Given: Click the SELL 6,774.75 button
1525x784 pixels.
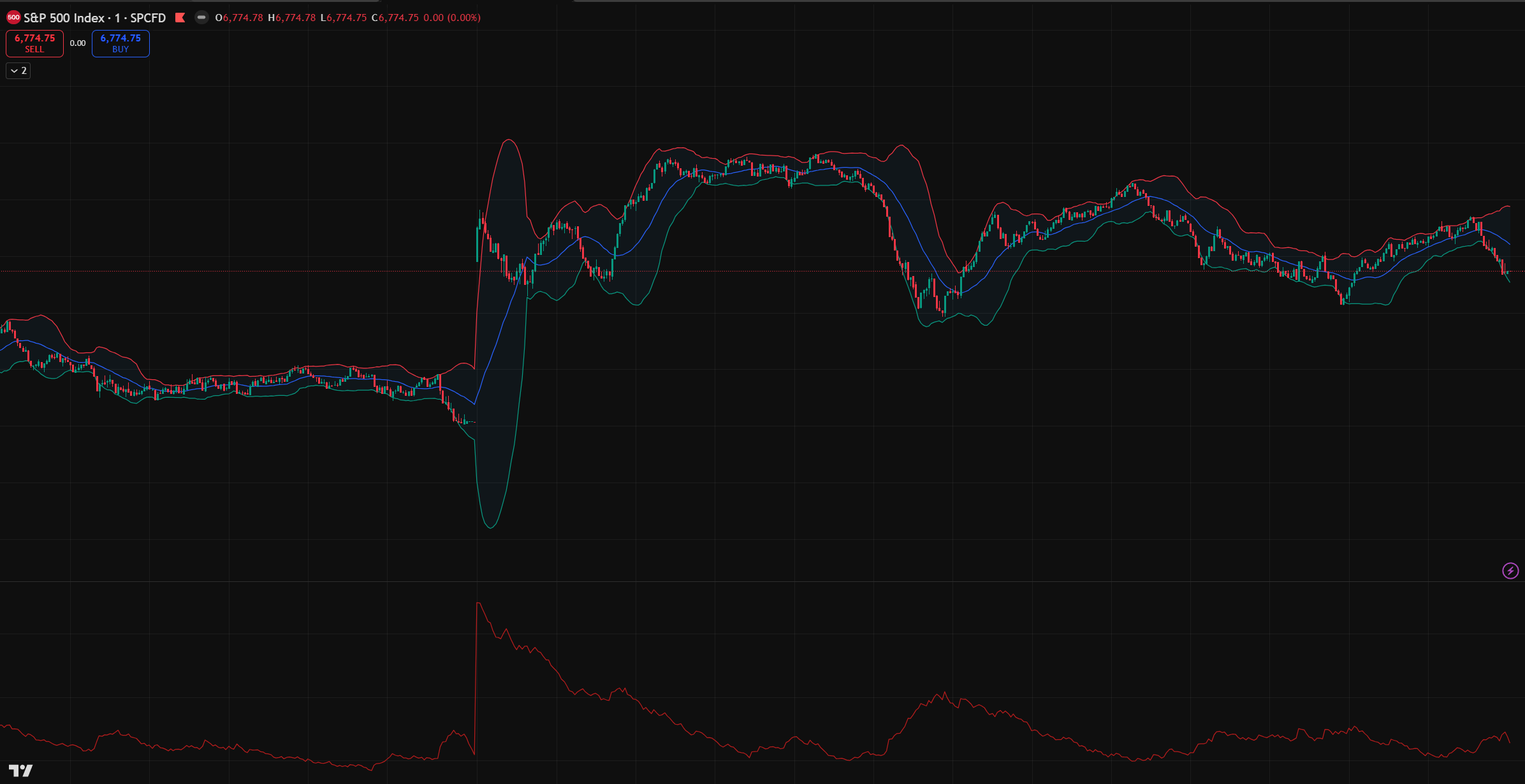Looking at the screenshot, I should 34,43.
